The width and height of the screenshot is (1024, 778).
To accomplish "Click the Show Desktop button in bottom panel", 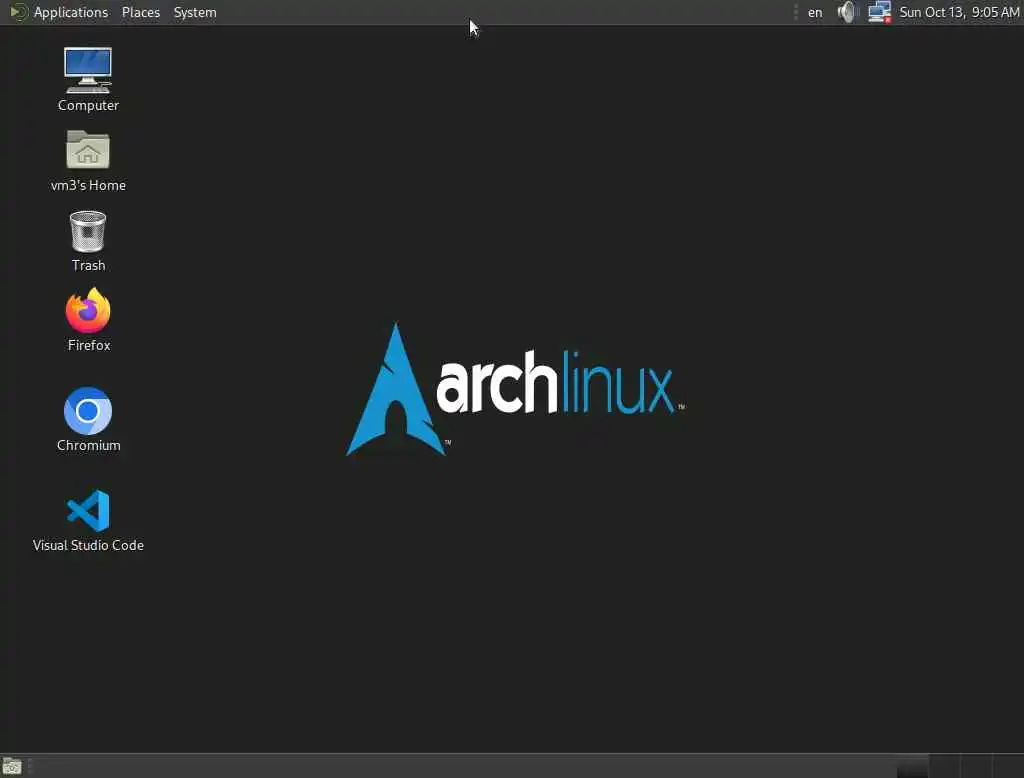I will 12,766.
